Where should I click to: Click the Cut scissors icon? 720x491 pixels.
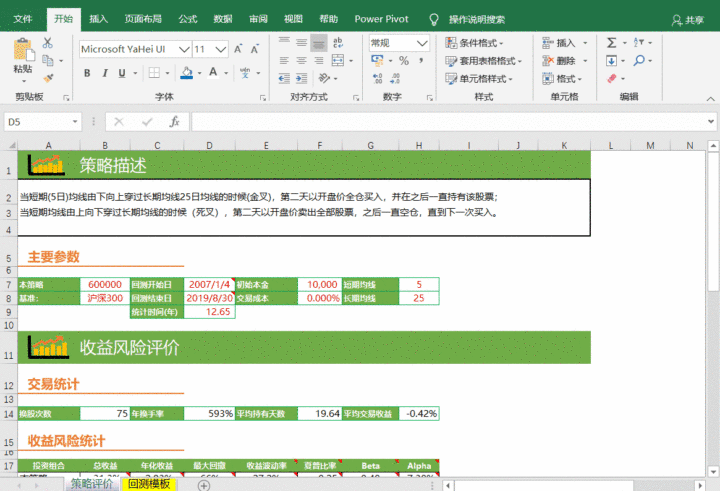coord(47,43)
